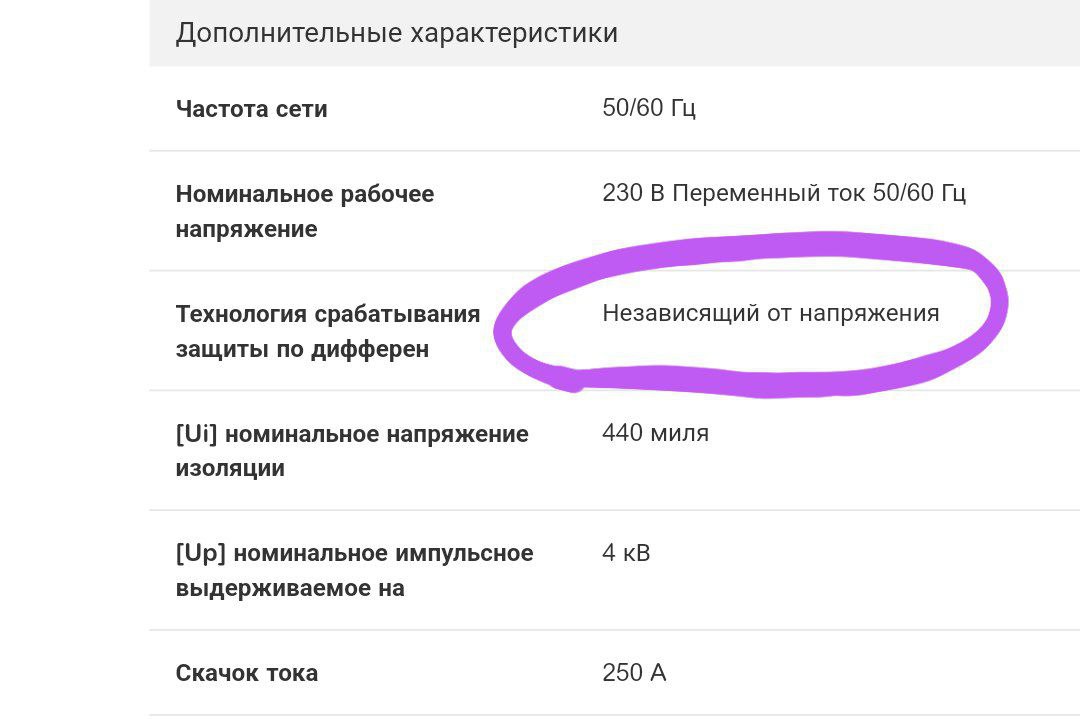Select the Частота сети label
Screen dimensions: 1080x719
(x=251, y=109)
